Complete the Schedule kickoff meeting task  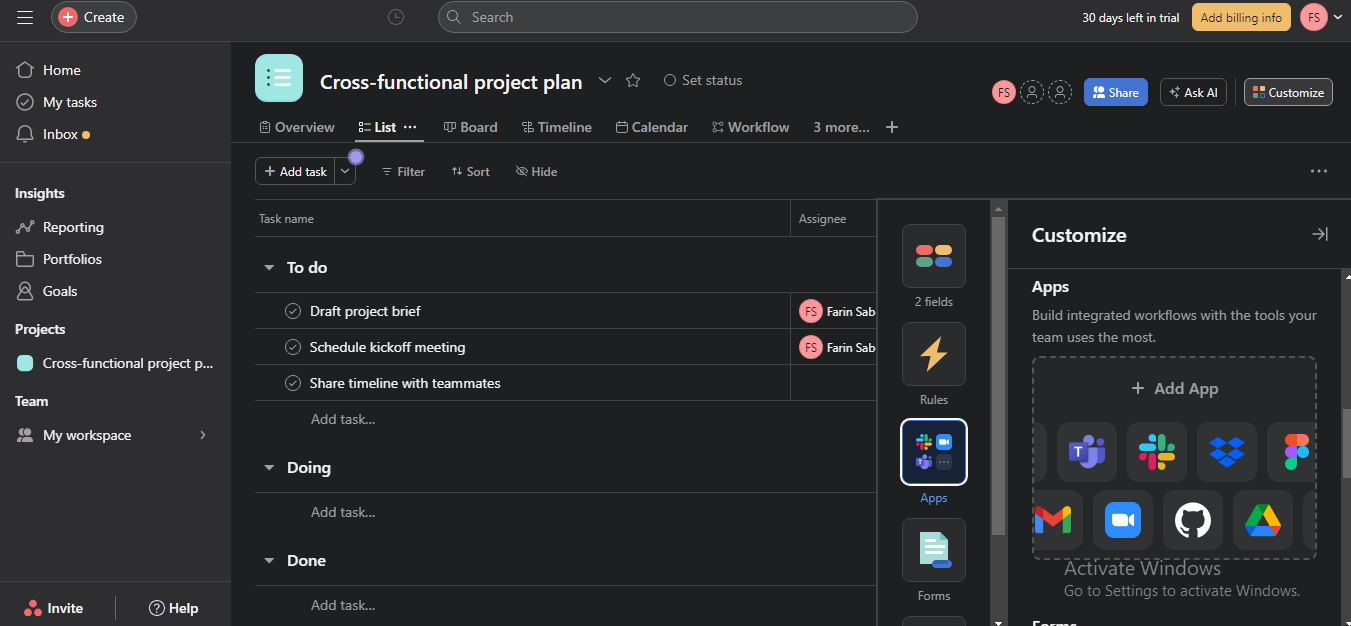pyautogui.click(x=293, y=347)
